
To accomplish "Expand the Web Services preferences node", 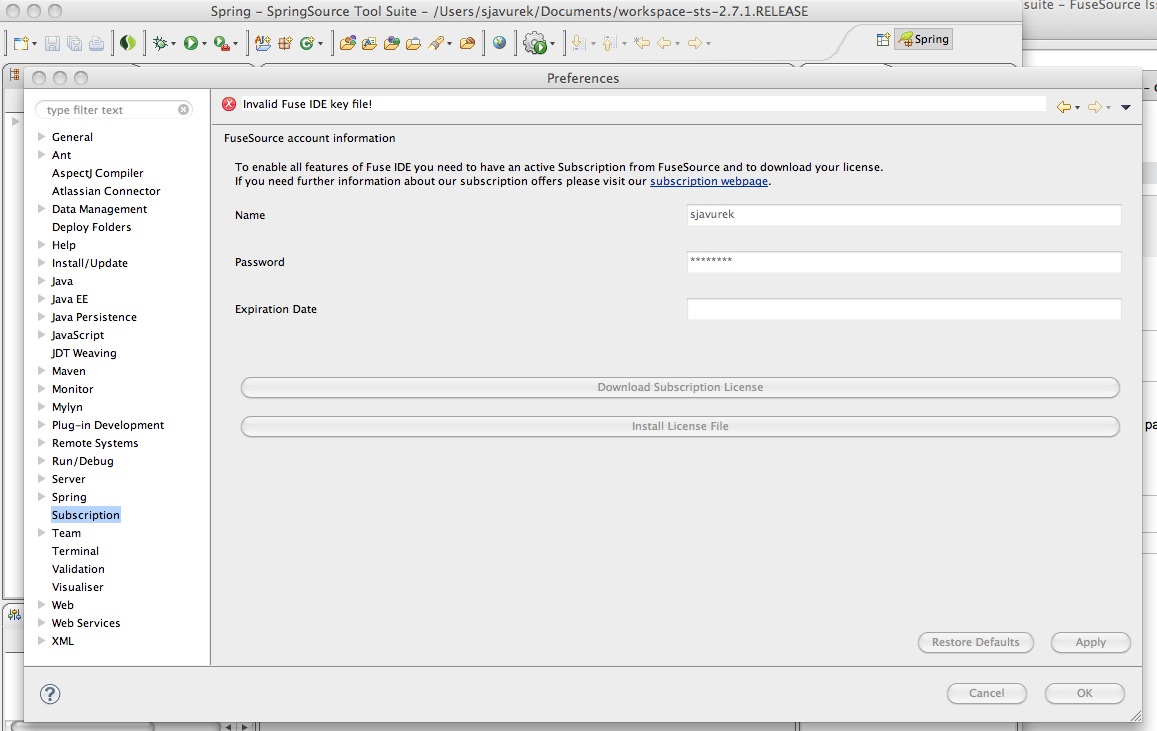I will 41,623.
